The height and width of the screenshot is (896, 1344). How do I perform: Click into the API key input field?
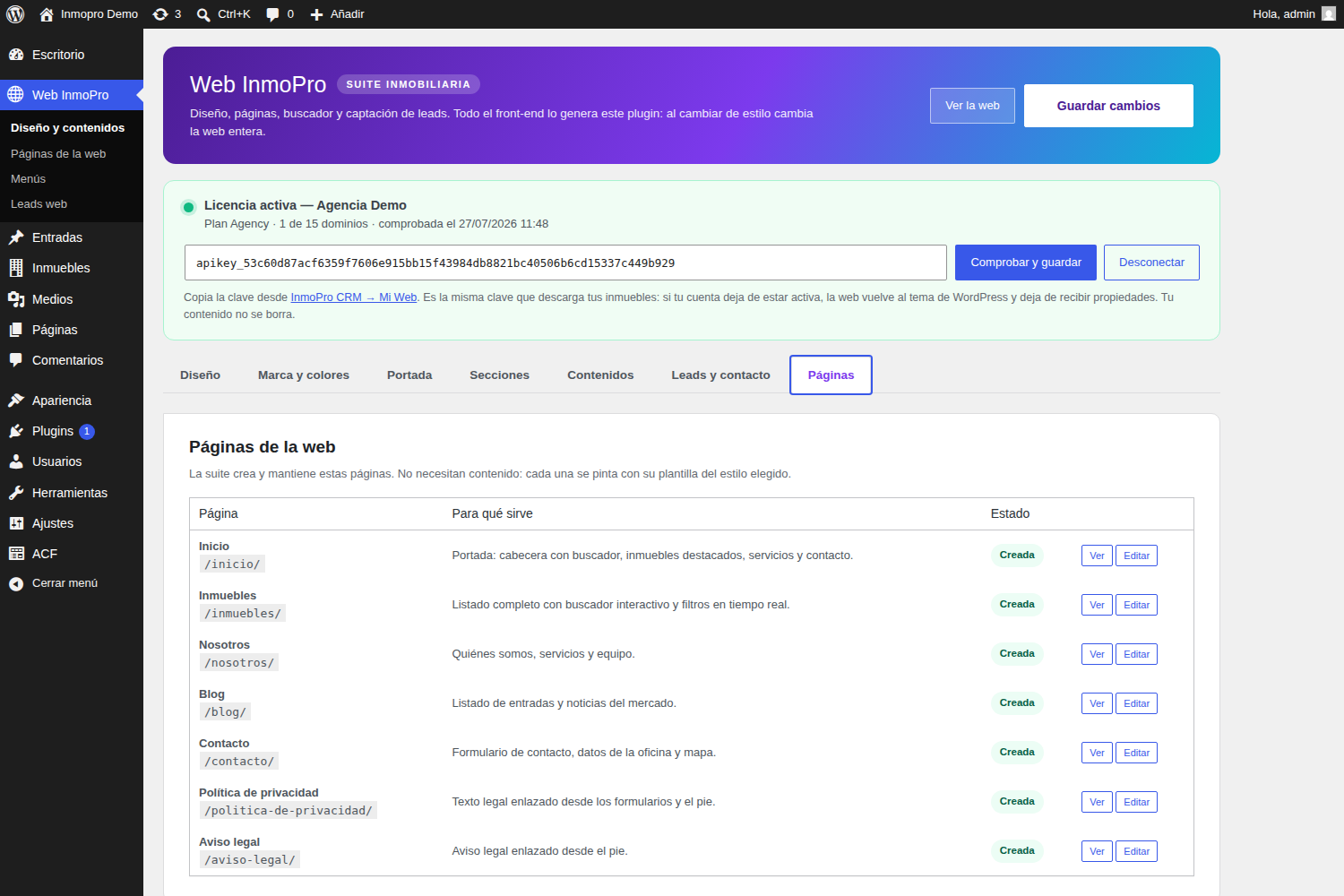(565, 263)
